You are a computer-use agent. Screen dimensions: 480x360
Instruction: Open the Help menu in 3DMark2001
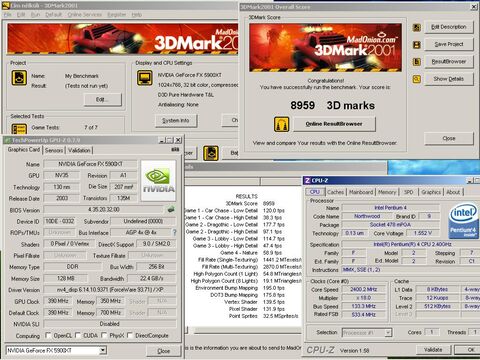tap(136, 15)
